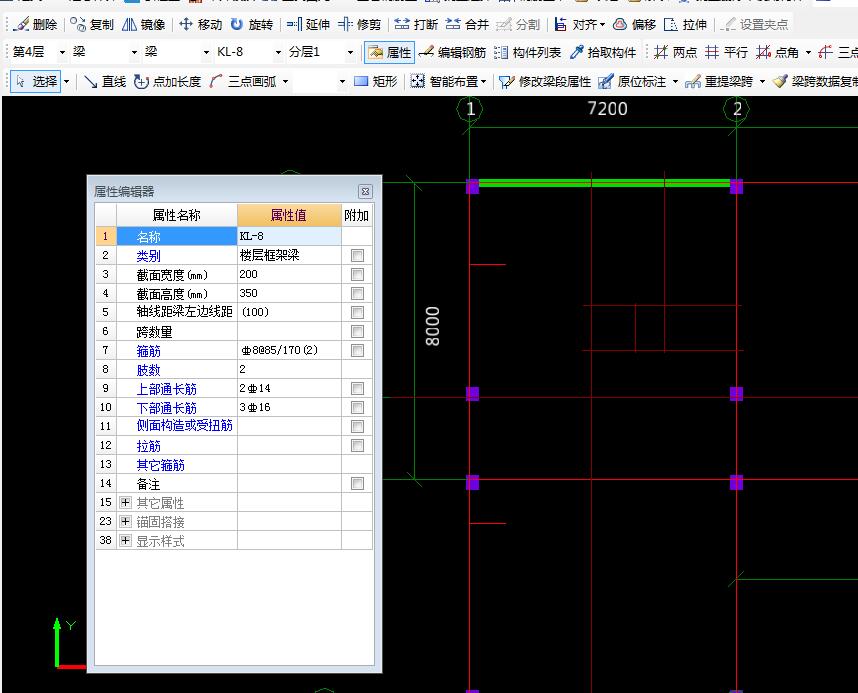Use the 修剪 (trim) tool
The height and width of the screenshot is (693, 858).
coord(360,24)
